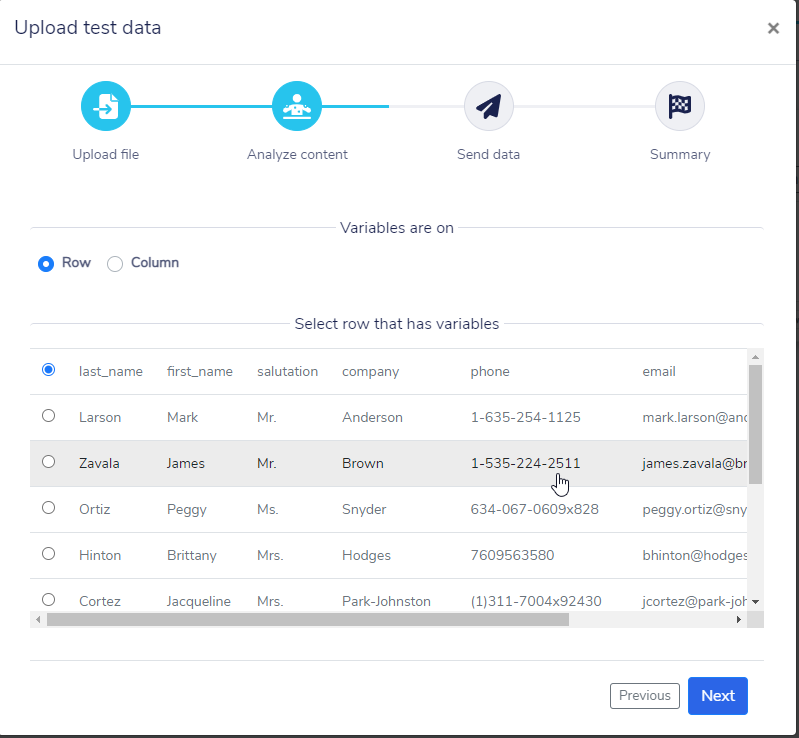Click the 'Jacqueline' first name cell

199,601
